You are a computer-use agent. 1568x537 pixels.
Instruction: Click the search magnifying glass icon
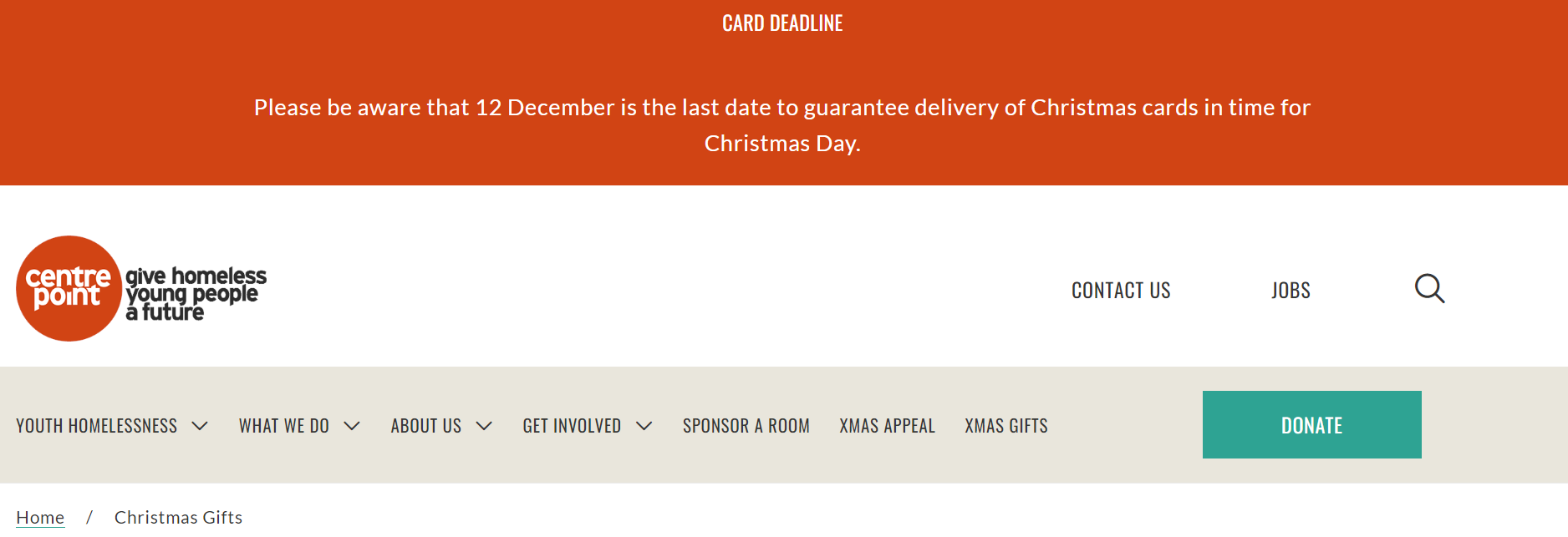(1429, 289)
